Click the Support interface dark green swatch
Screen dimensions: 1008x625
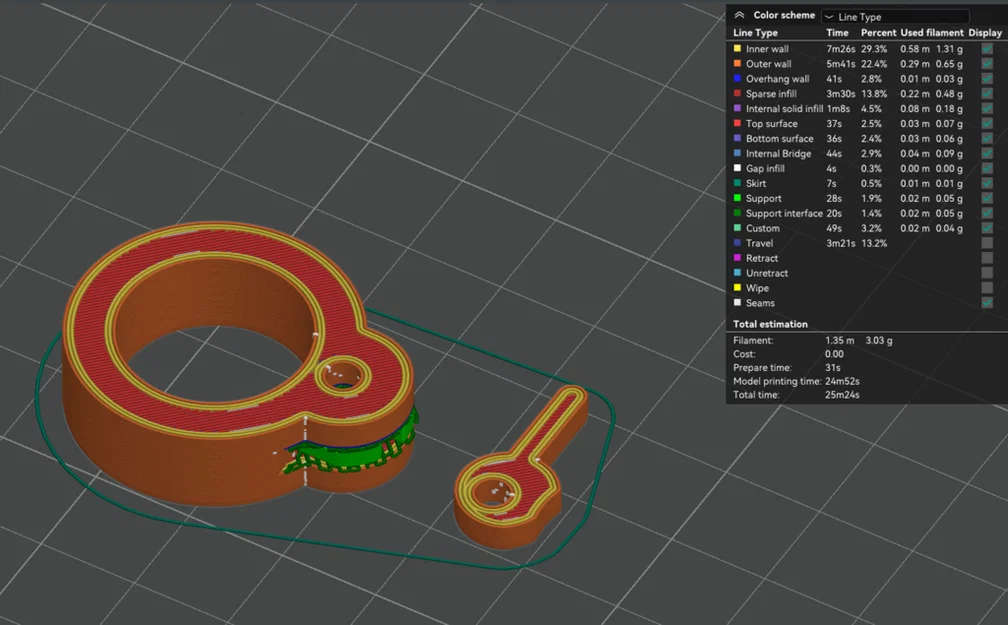click(x=737, y=213)
